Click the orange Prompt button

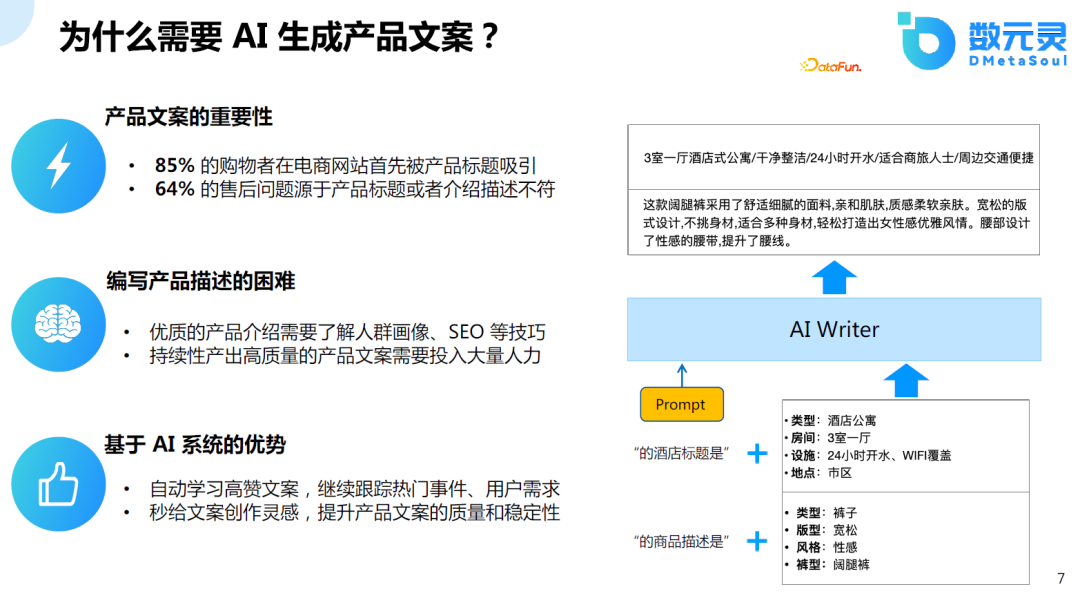point(682,404)
